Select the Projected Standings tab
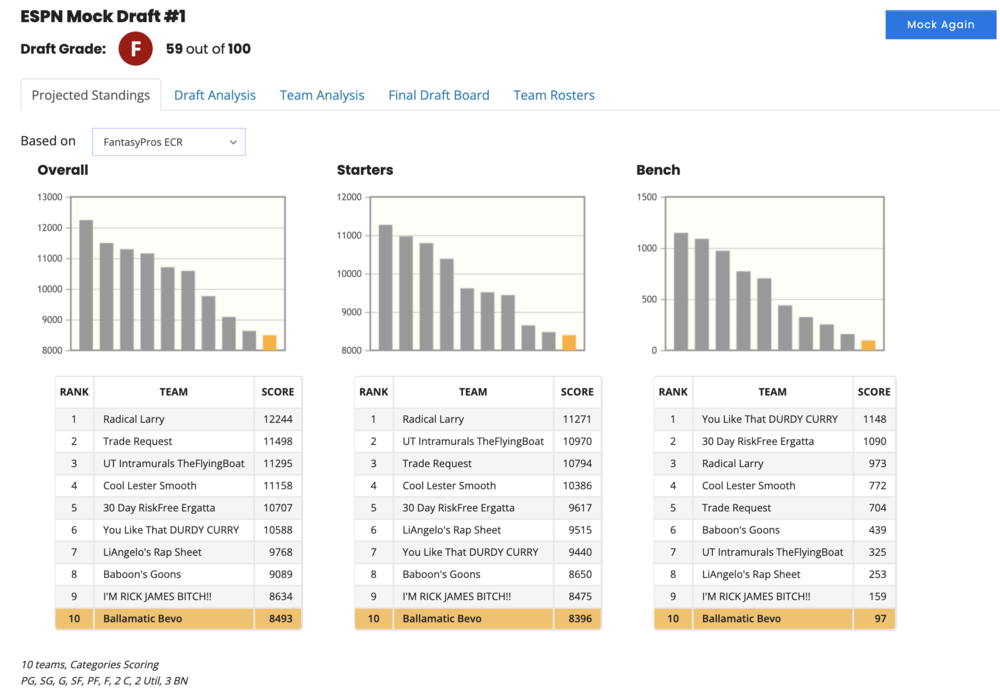Image resolution: width=1000 pixels, height=693 pixels. (91, 95)
